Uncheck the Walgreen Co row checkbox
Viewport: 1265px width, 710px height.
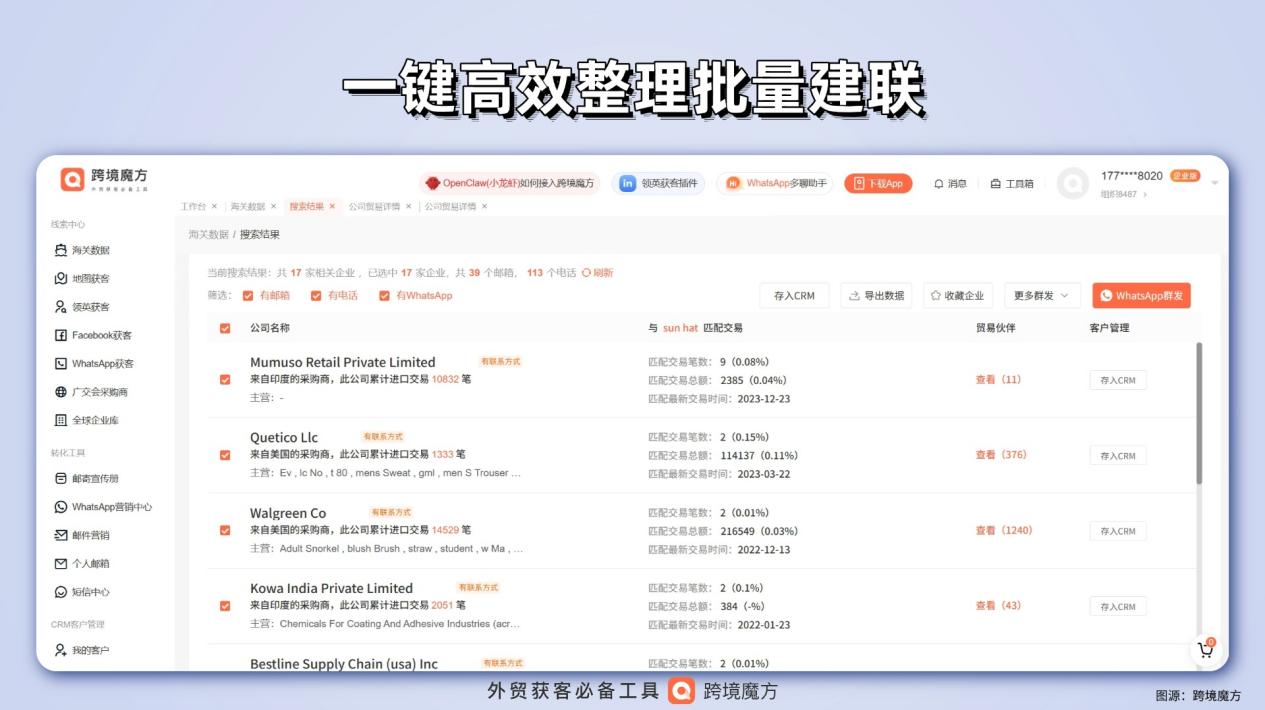[x=225, y=530]
